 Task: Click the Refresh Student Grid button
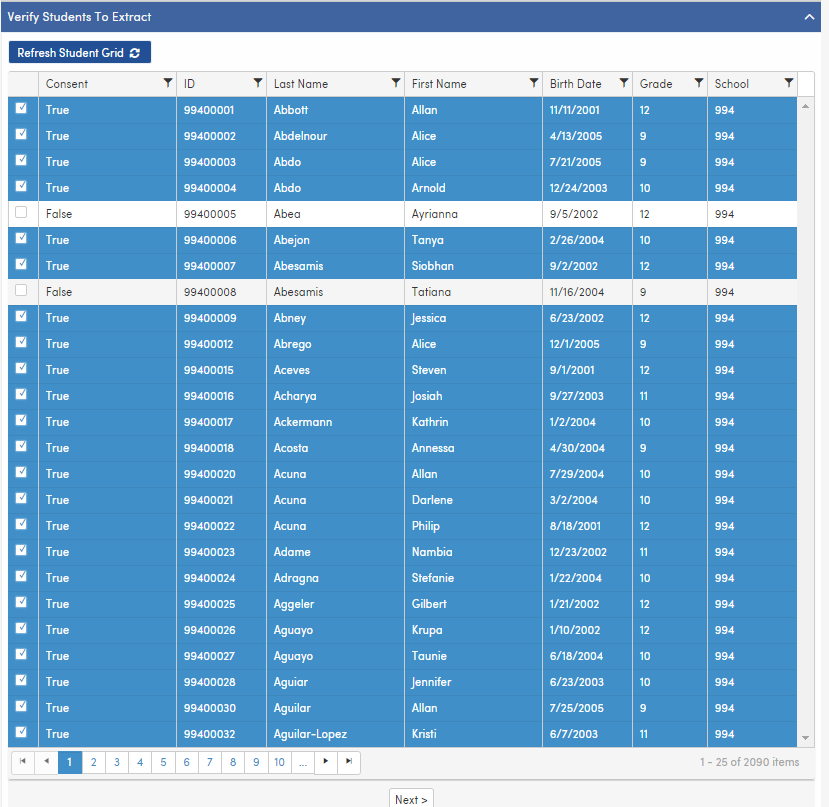[79, 51]
